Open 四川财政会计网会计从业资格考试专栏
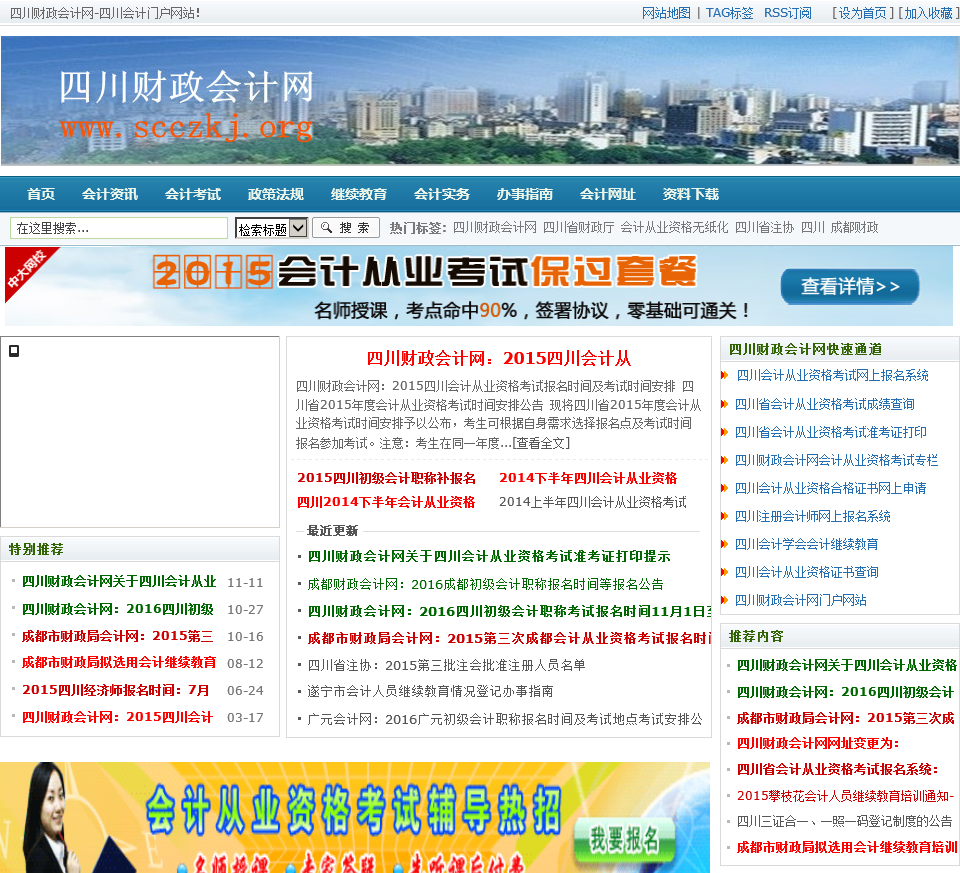Viewport: 960px width, 873px height. (836, 460)
